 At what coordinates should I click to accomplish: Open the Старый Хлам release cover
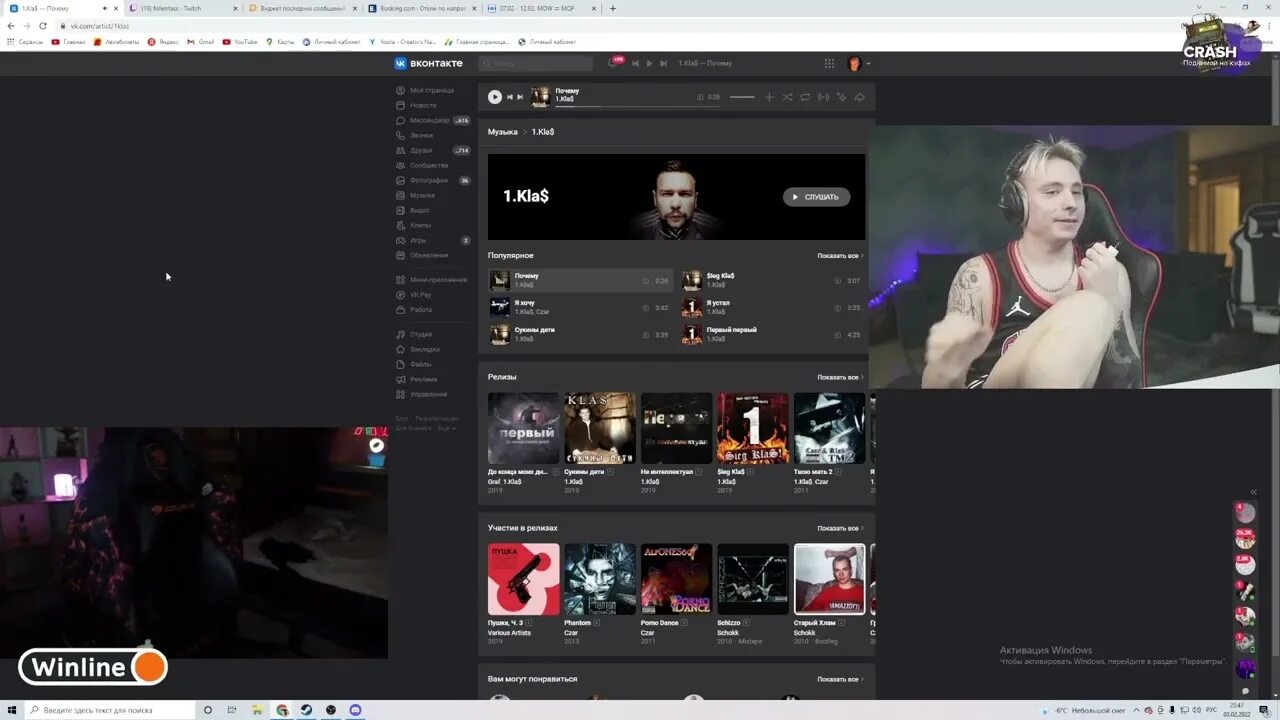point(829,579)
